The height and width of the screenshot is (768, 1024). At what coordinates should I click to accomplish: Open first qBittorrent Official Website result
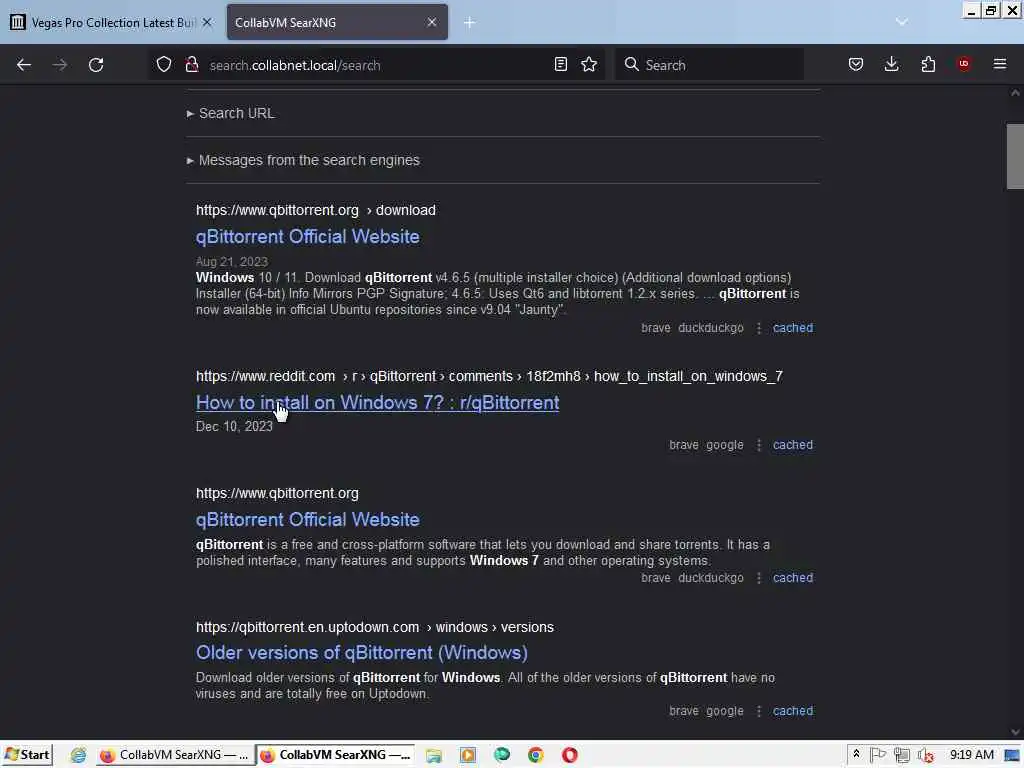pyautogui.click(x=308, y=236)
